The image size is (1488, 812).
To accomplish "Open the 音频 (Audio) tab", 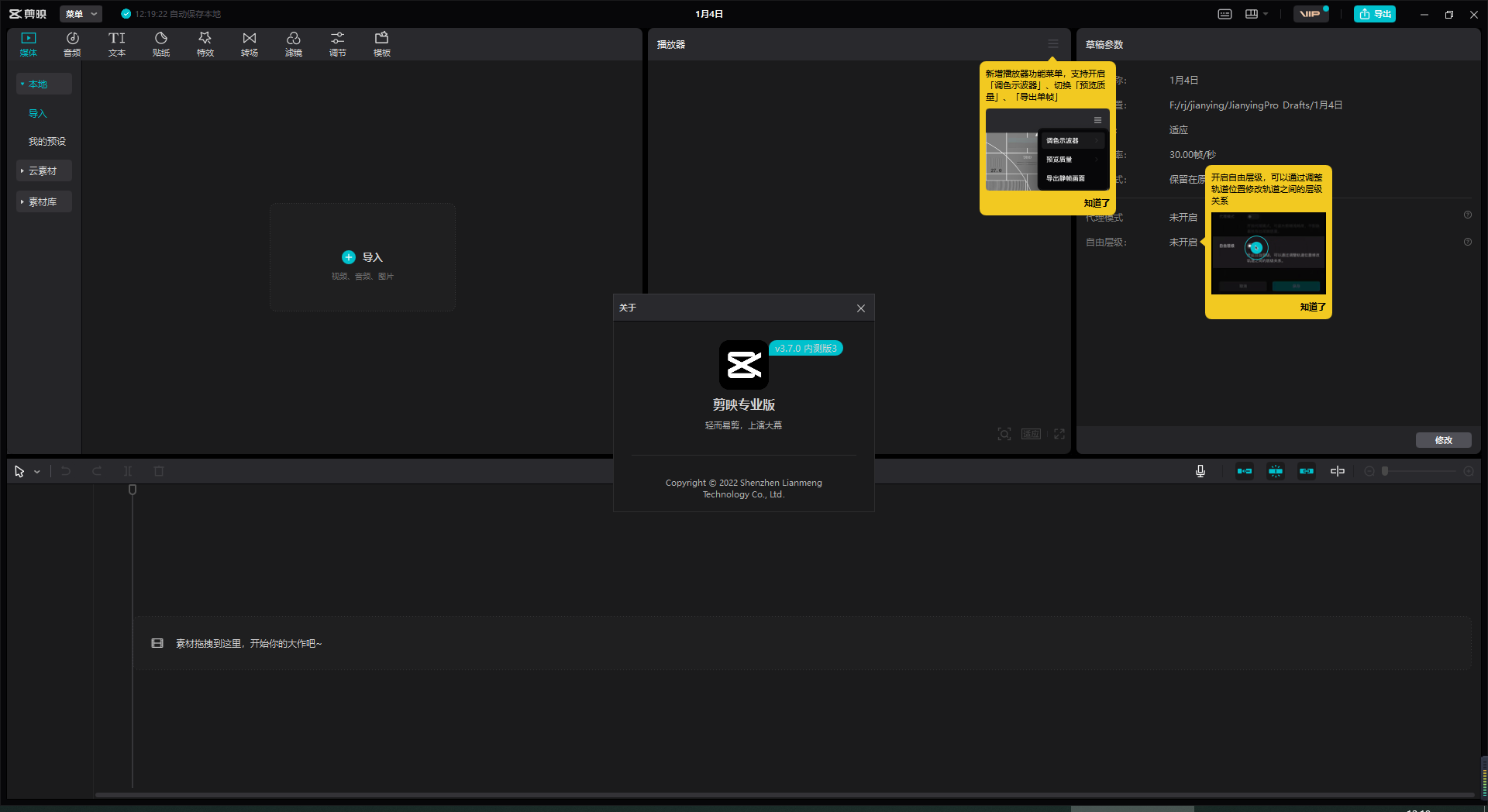I will 72,44.
